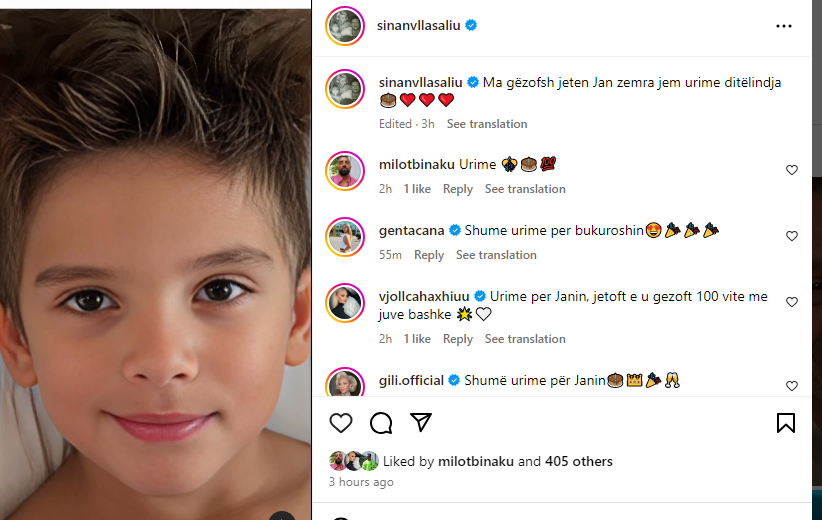
Task: Open the sinanvllasaliu username in the post header
Action: coord(418,25)
